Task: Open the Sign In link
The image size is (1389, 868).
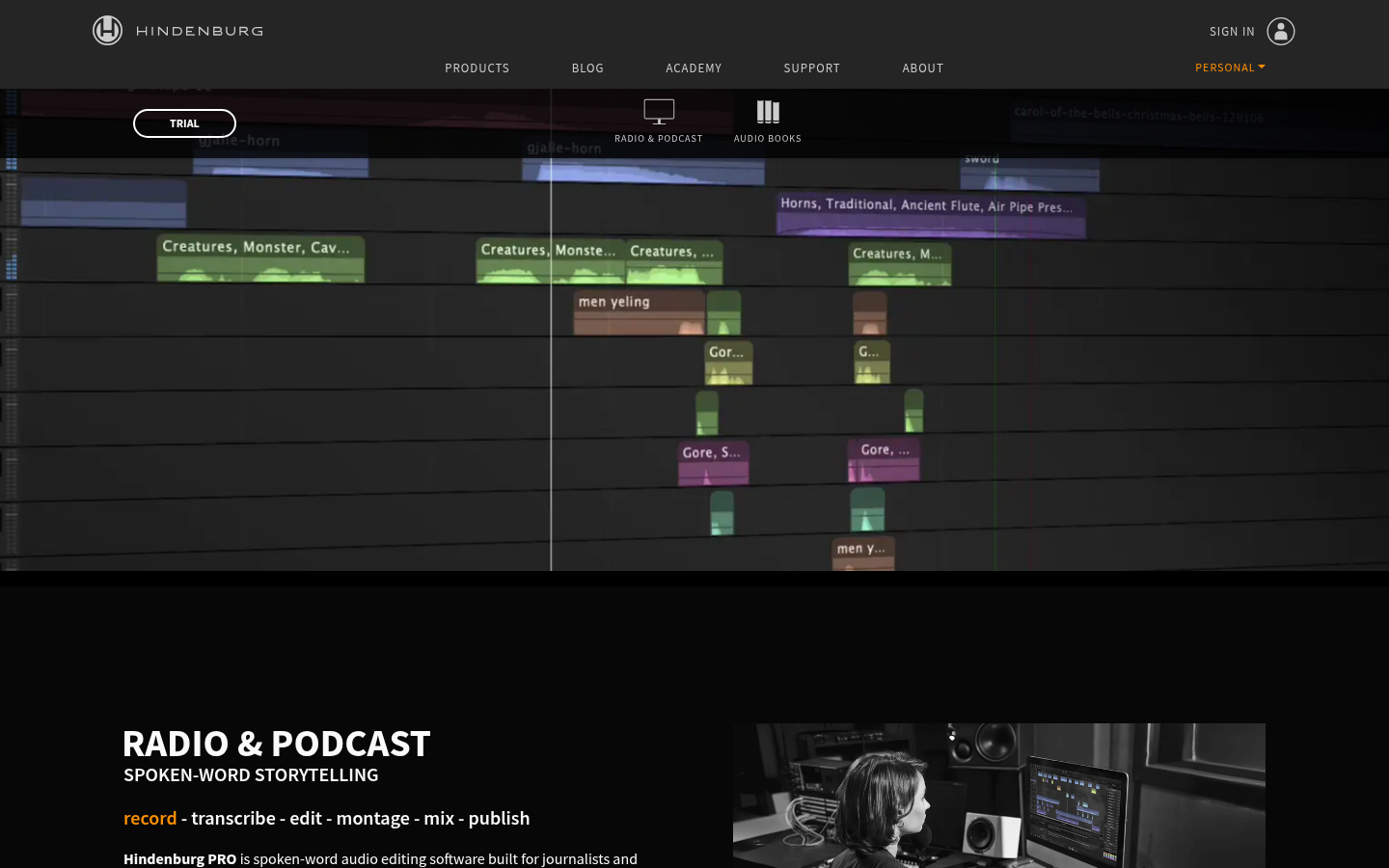Action: click(1232, 32)
